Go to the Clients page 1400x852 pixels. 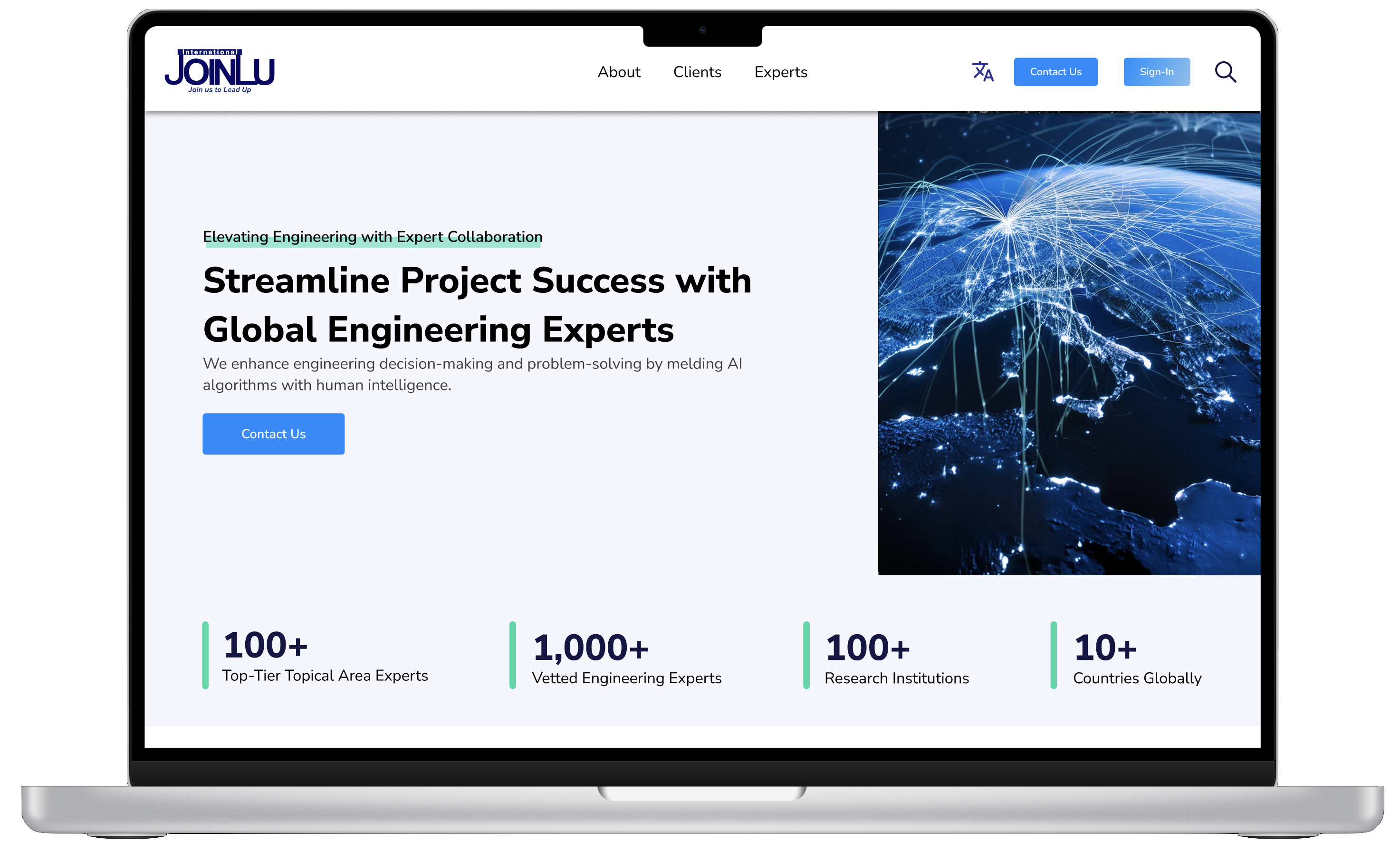pyautogui.click(x=697, y=72)
